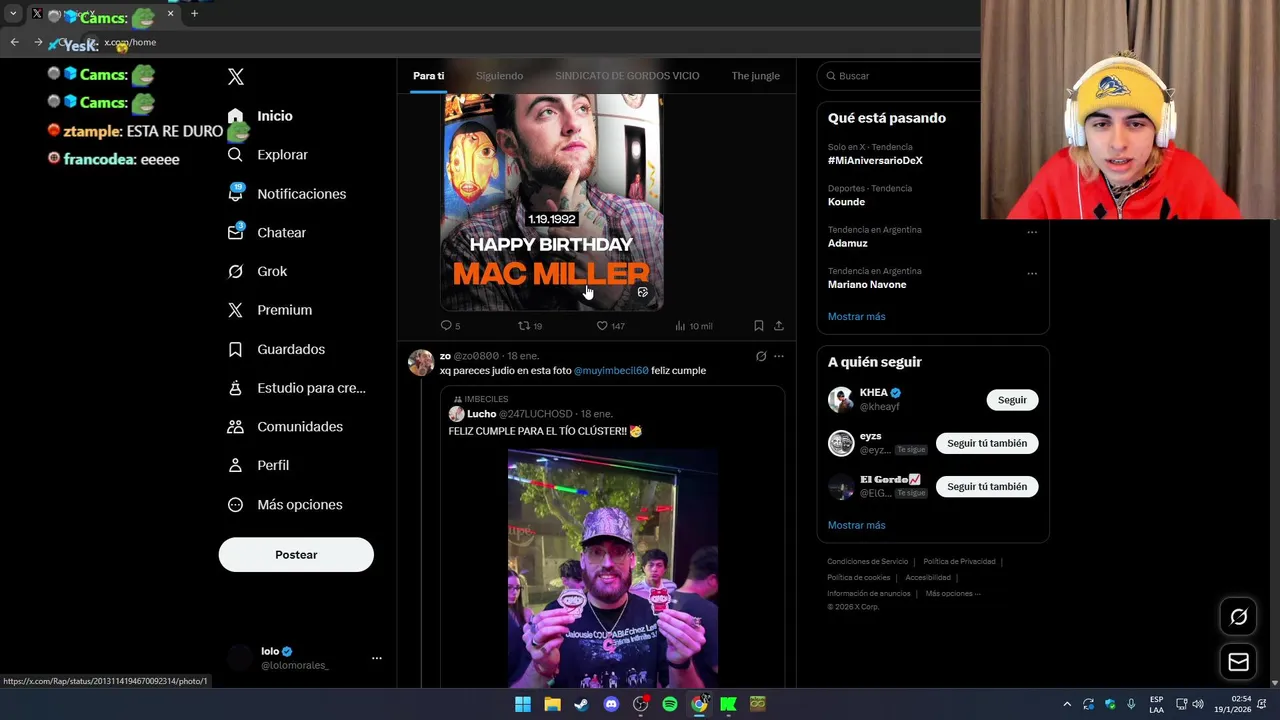This screenshot has width=1280, height=720.
Task: Open new browser tab plus button
Action: [194, 14]
